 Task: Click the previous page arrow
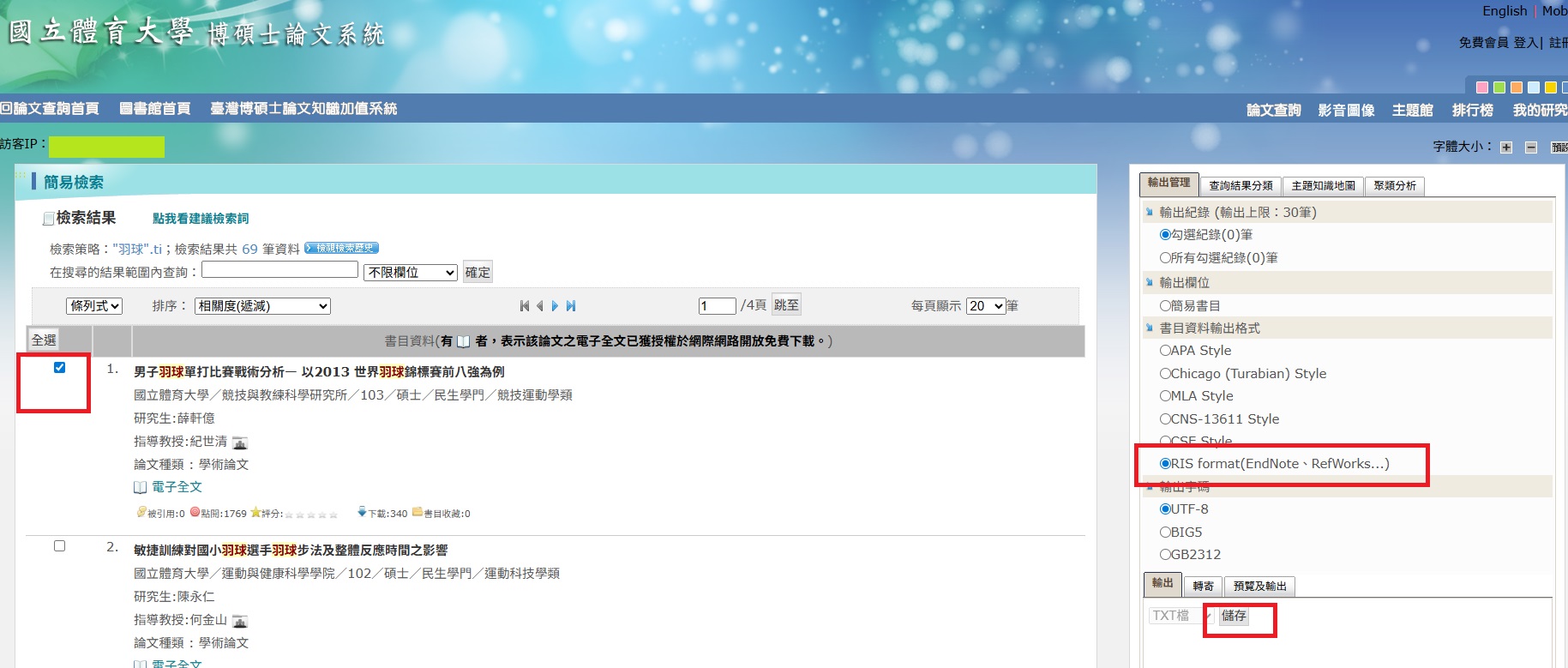[539, 306]
